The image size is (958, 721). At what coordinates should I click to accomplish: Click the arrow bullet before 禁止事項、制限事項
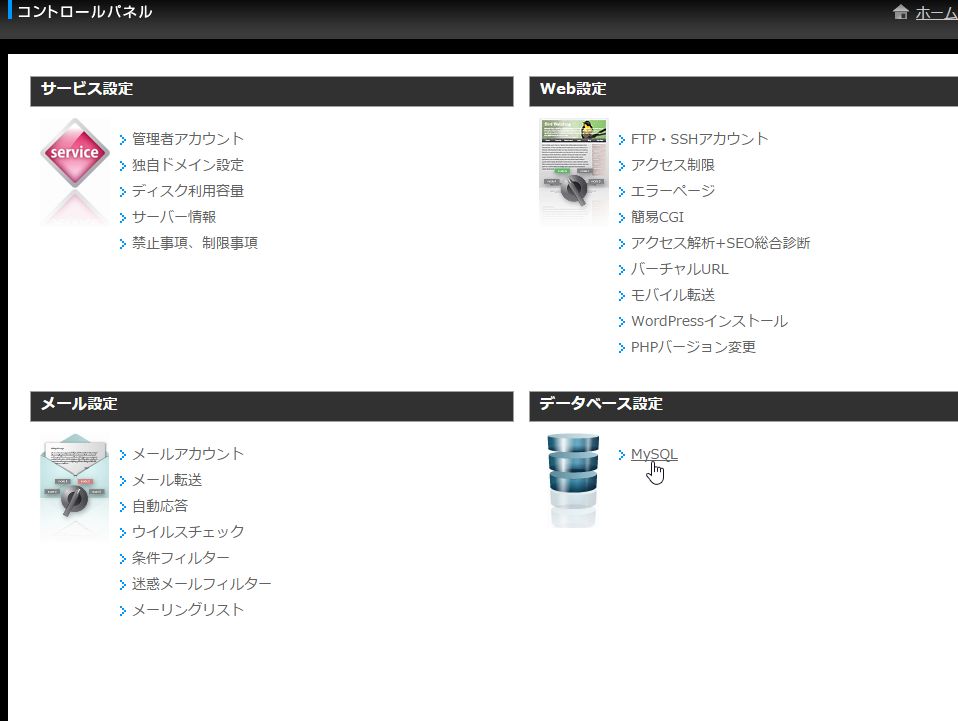tap(123, 244)
